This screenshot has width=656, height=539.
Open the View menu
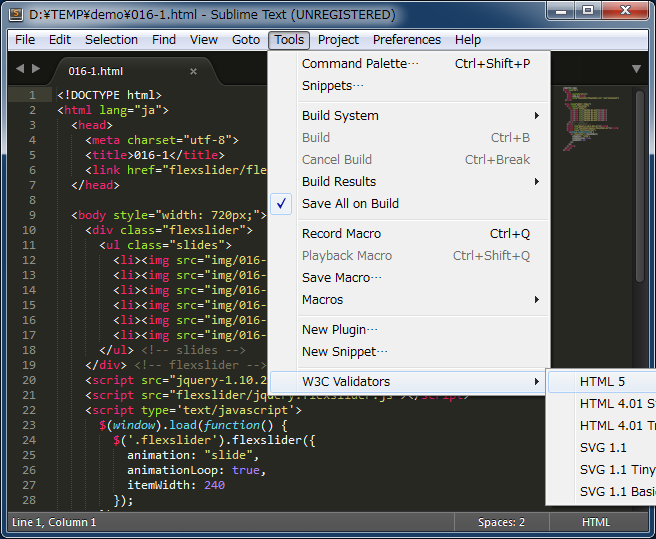pos(204,40)
